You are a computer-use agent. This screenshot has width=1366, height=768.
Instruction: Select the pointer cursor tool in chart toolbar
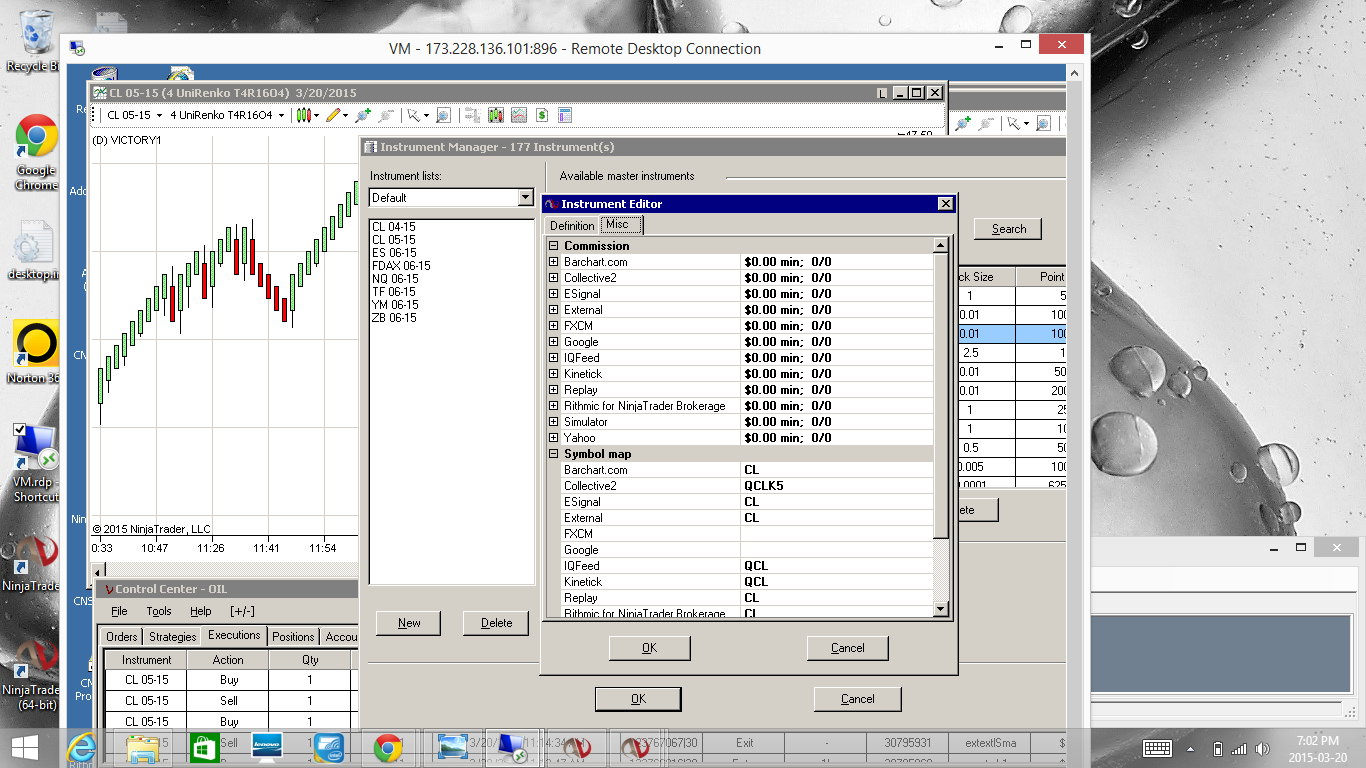pyautogui.click(x=414, y=115)
